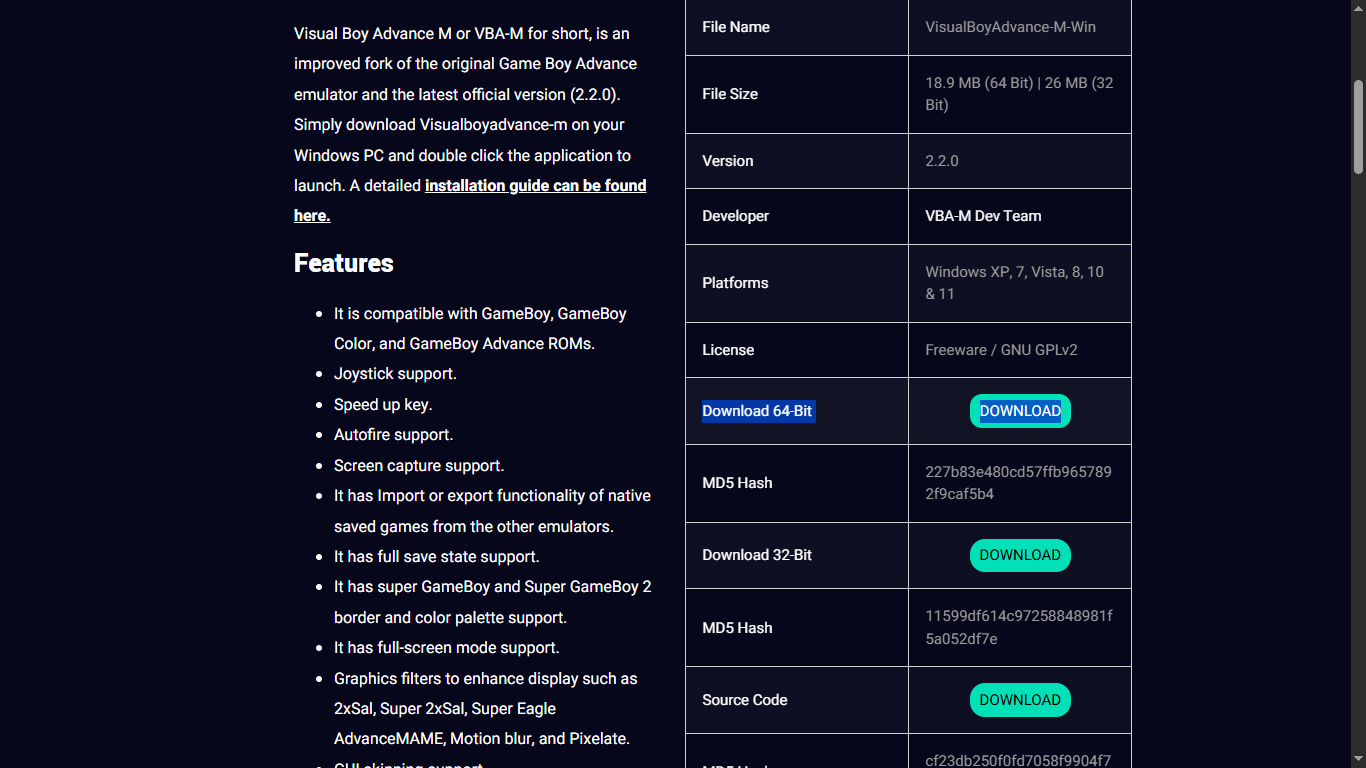Click the 'VBA-M Dev Team' developer cell
The width and height of the screenshot is (1366, 768).
coord(983,216)
